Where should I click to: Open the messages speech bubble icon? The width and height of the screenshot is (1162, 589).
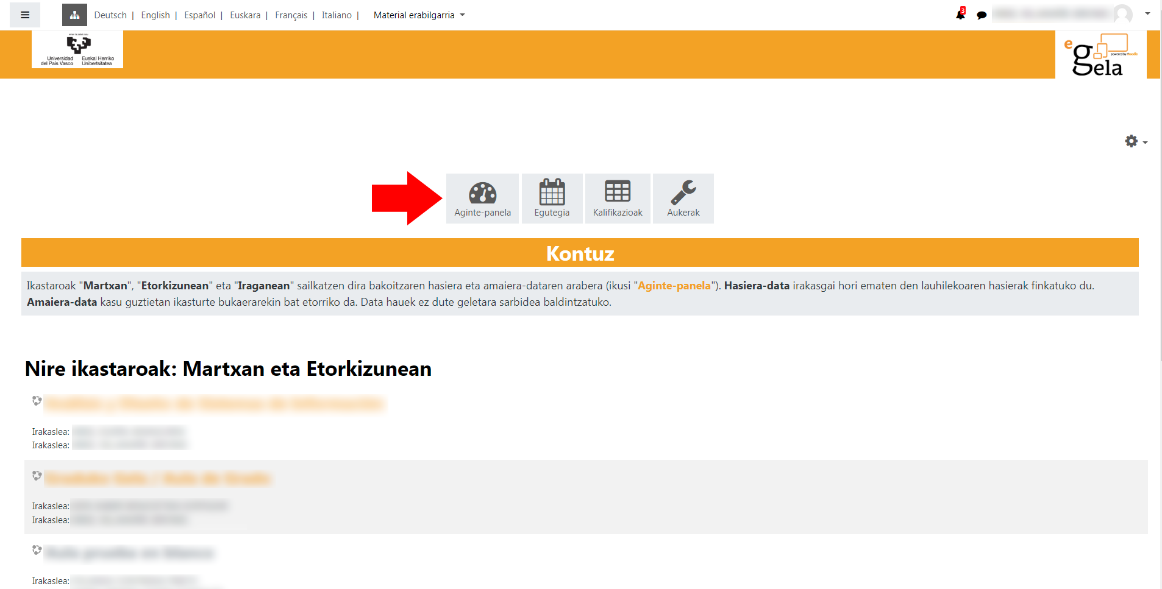(982, 15)
